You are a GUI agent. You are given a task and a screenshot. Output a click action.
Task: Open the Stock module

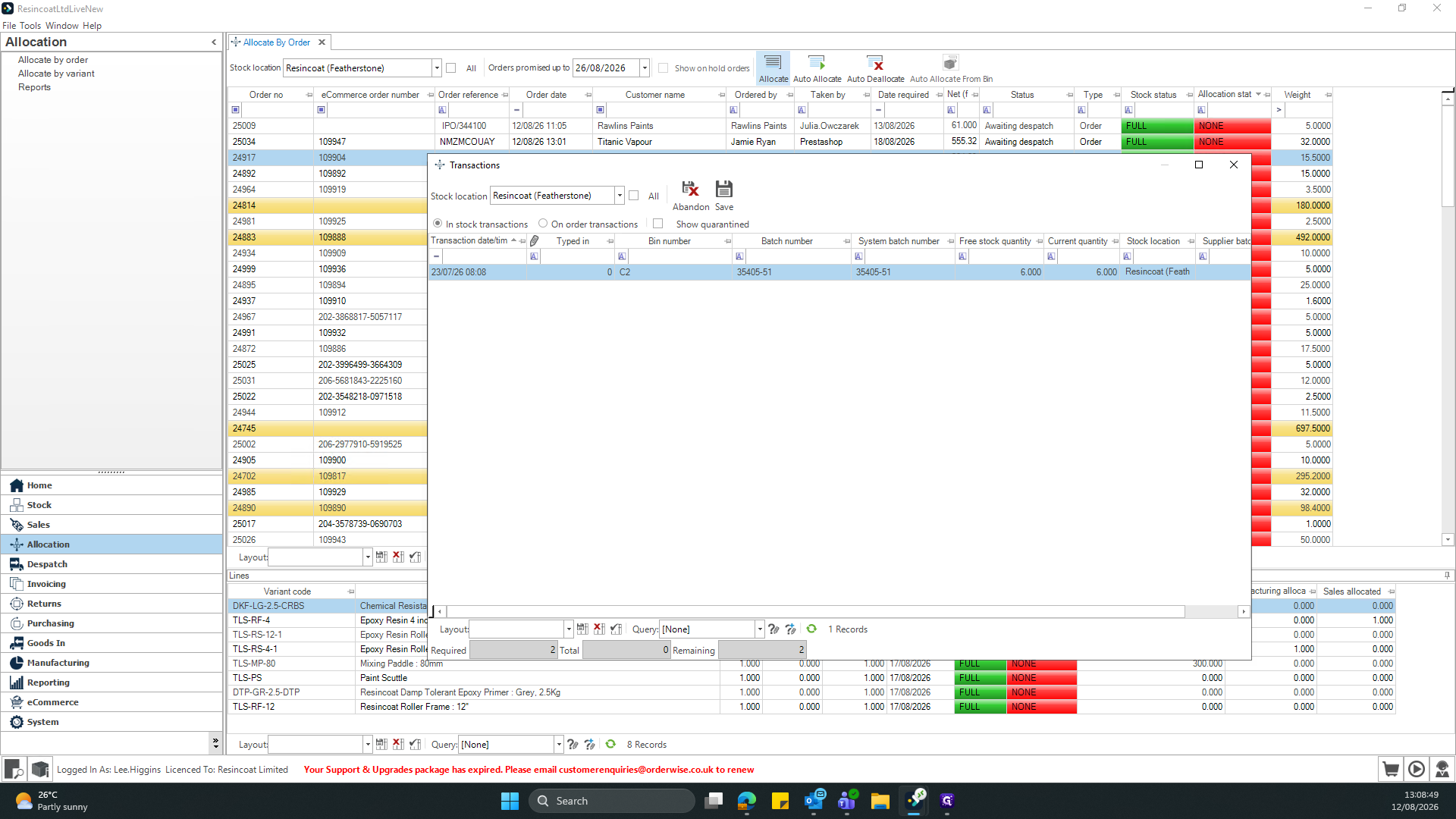coord(111,505)
